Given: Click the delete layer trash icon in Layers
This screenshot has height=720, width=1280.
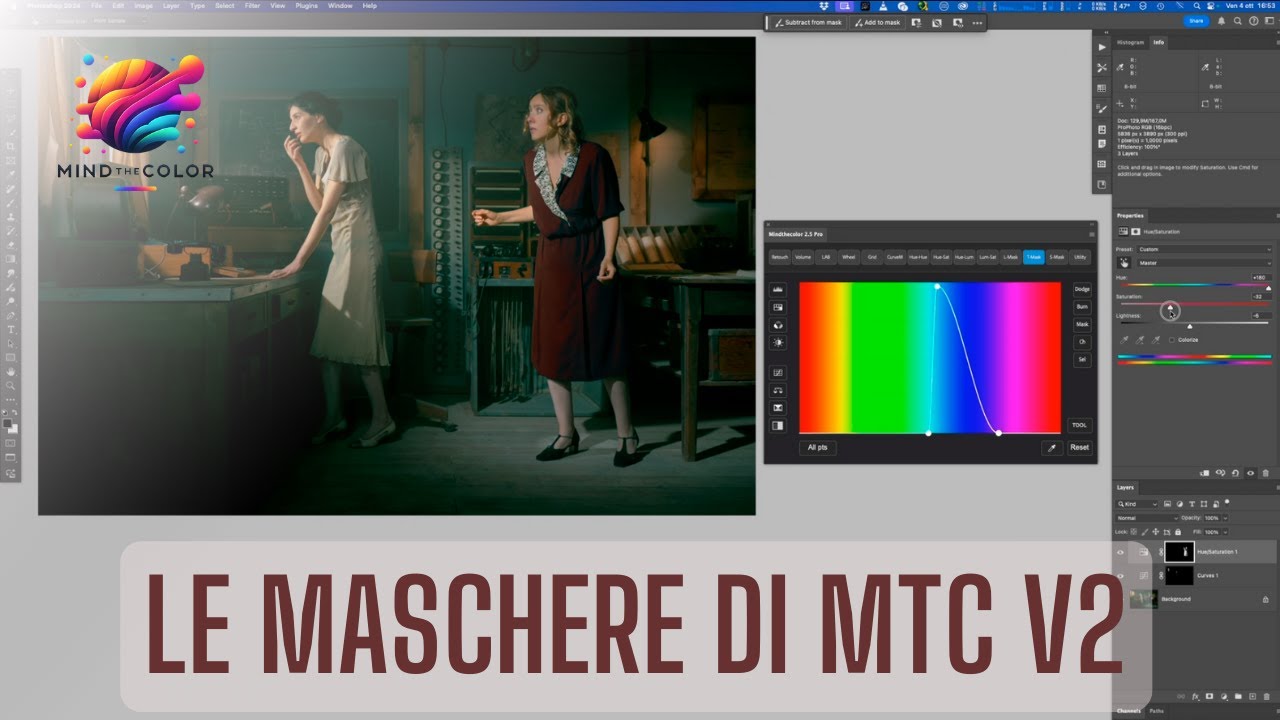Looking at the screenshot, I should pyautogui.click(x=1265, y=695).
